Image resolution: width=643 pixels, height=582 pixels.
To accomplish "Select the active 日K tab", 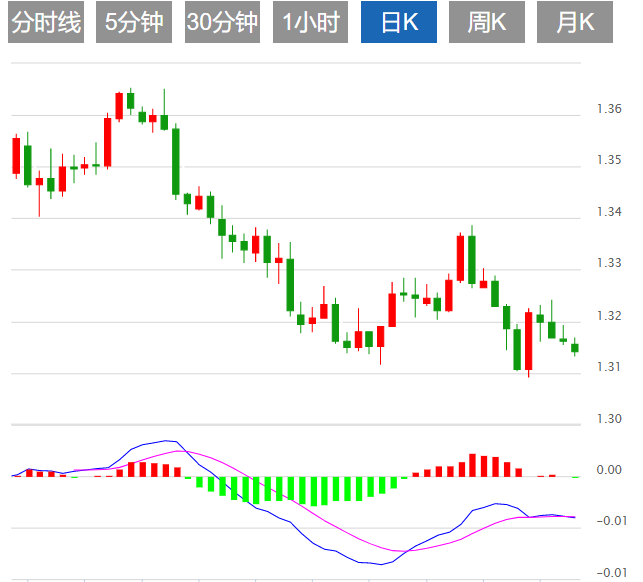I will coord(399,22).
